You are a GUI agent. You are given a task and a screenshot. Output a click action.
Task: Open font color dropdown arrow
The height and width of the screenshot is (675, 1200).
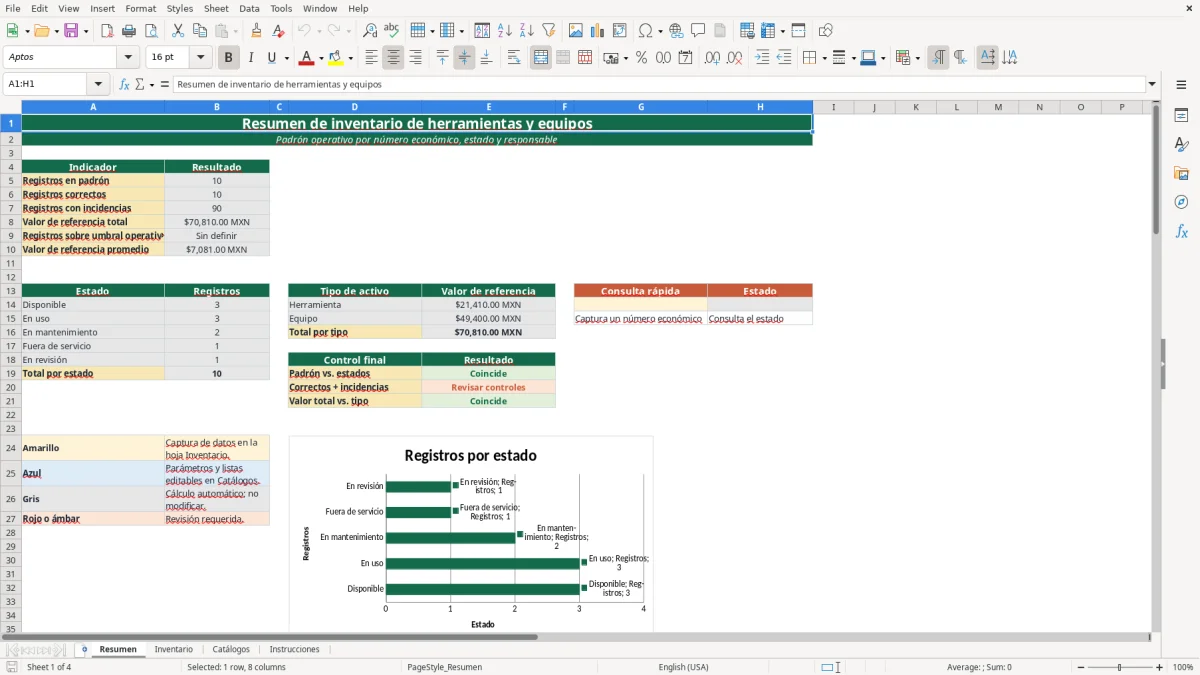pos(320,58)
